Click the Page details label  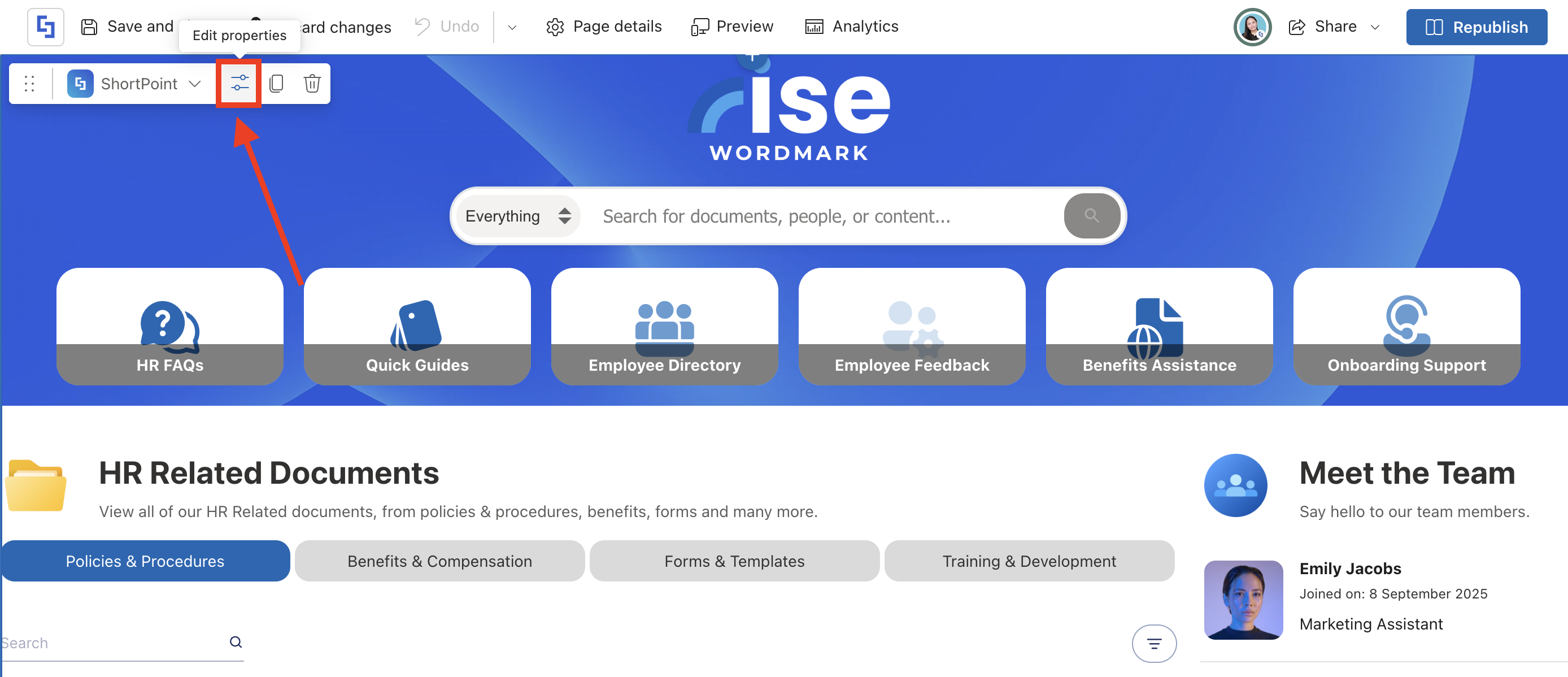point(617,26)
